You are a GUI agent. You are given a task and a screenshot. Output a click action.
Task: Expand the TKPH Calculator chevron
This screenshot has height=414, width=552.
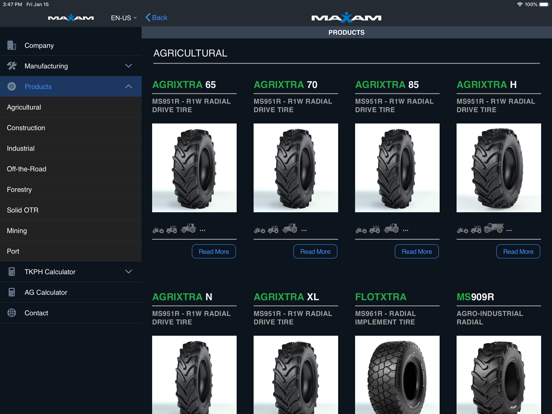(128, 271)
